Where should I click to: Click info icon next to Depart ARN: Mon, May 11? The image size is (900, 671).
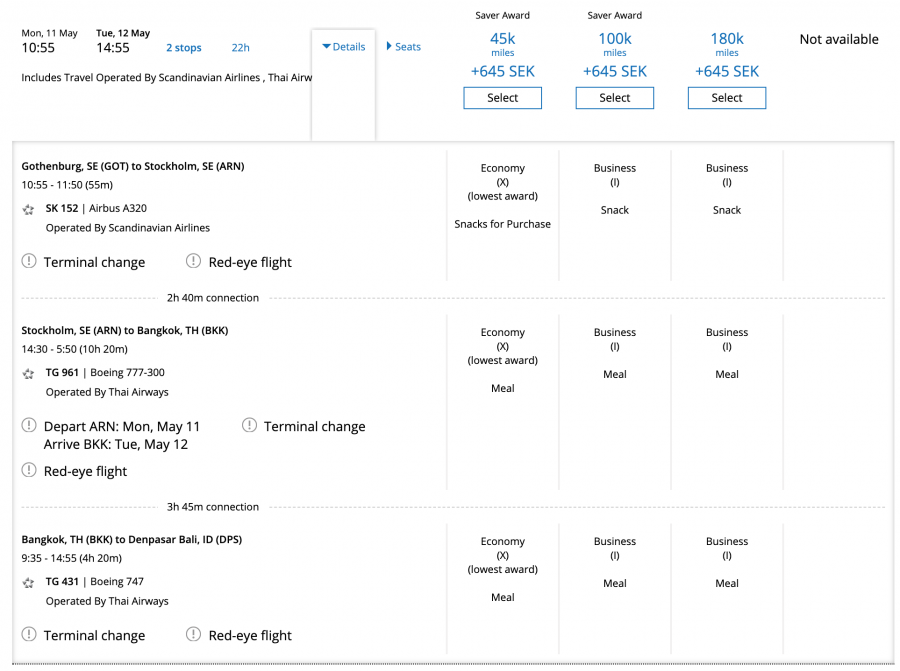click(29, 426)
